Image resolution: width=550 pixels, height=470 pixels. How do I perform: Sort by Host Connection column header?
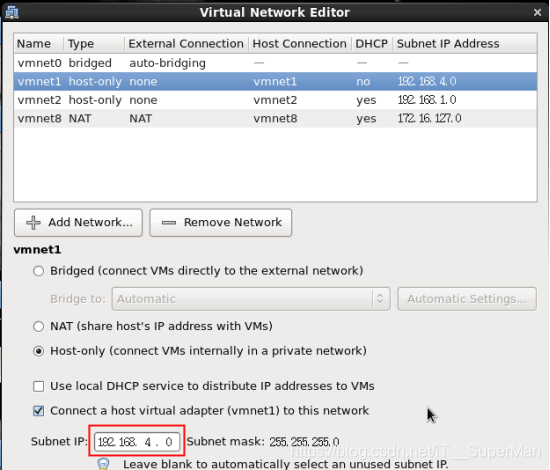coord(300,43)
